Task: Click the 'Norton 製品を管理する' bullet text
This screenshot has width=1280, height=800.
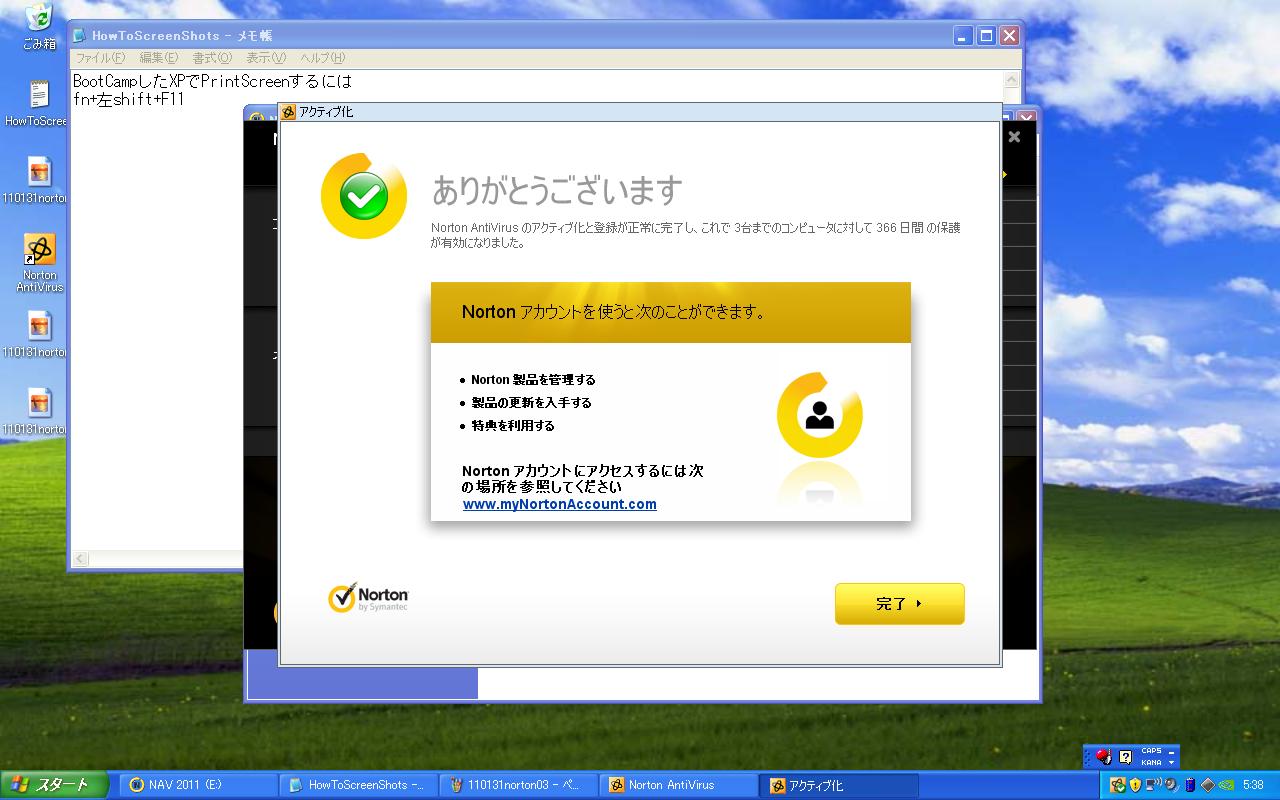Action: click(533, 380)
